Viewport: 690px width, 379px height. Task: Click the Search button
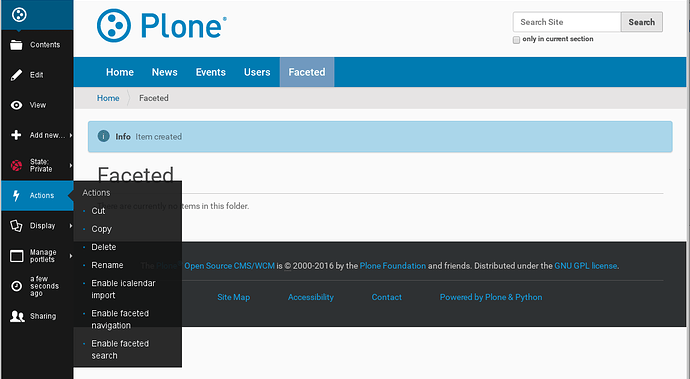pyautogui.click(x=641, y=22)
